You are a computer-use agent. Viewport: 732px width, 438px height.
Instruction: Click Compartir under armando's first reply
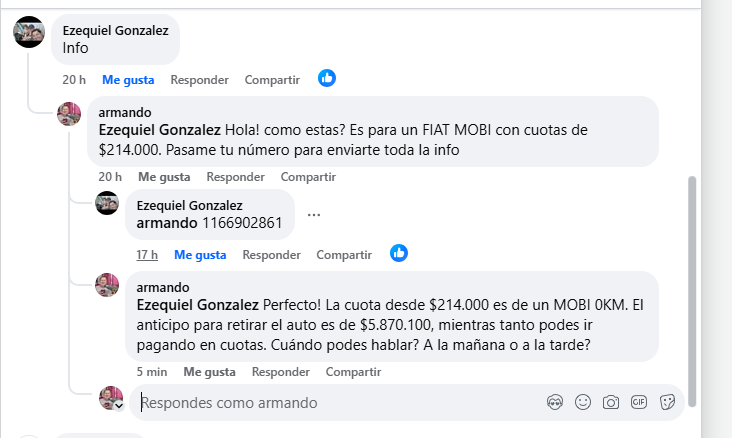pyautogui.click(x=308, y=177)
